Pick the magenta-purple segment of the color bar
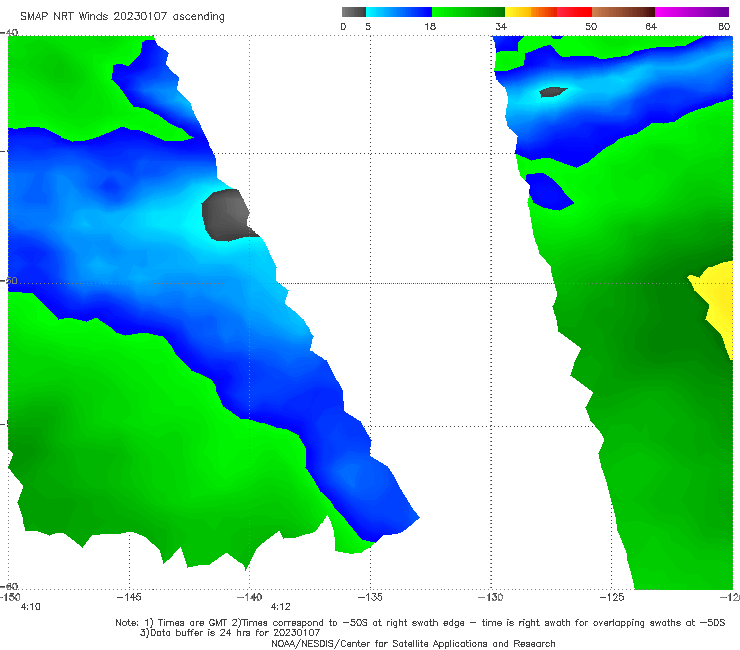The image size is (740, 650). [x=692, y=12]
